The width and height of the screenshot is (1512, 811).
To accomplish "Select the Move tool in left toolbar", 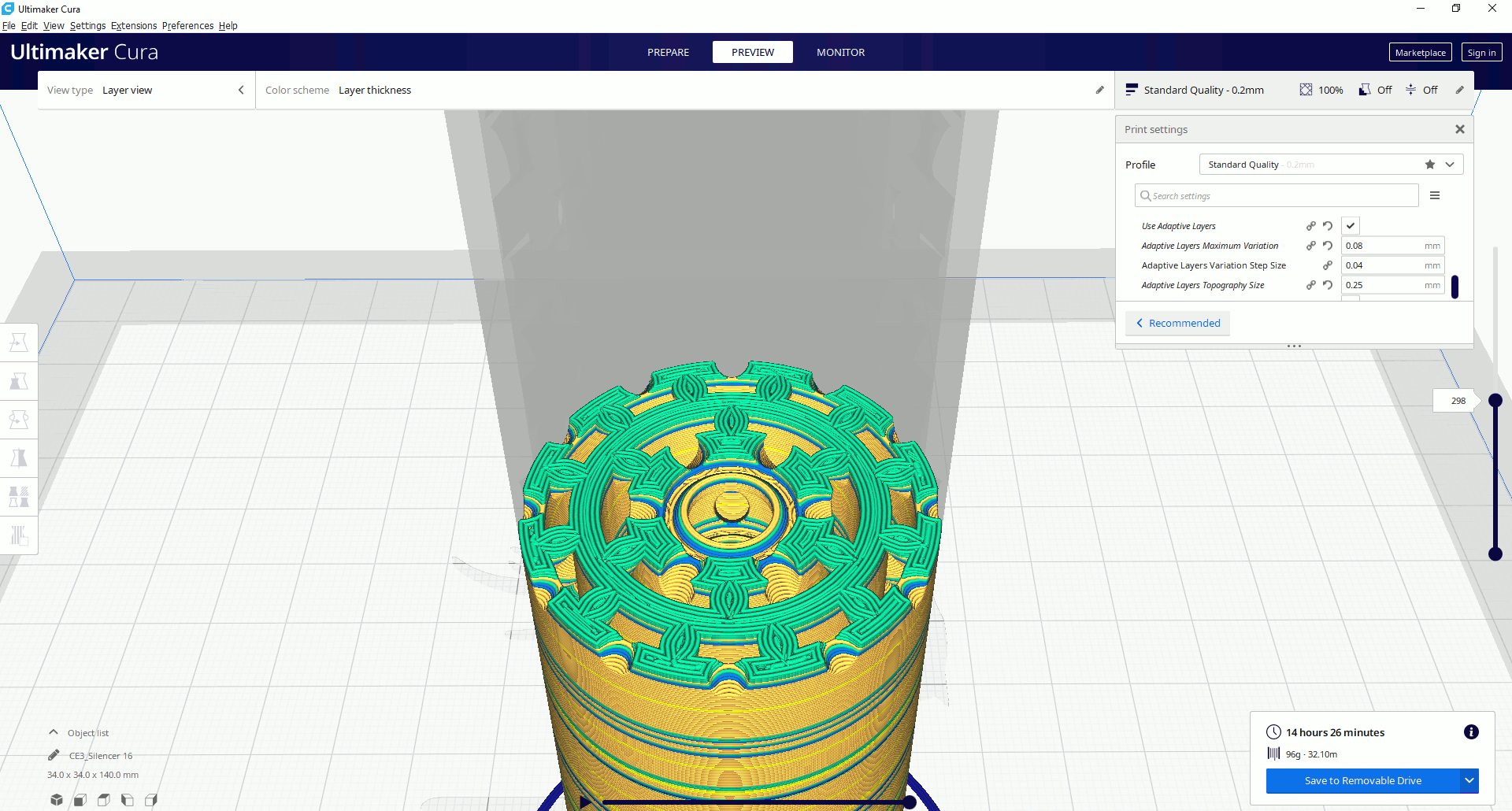I will click(x=19, y=343).
